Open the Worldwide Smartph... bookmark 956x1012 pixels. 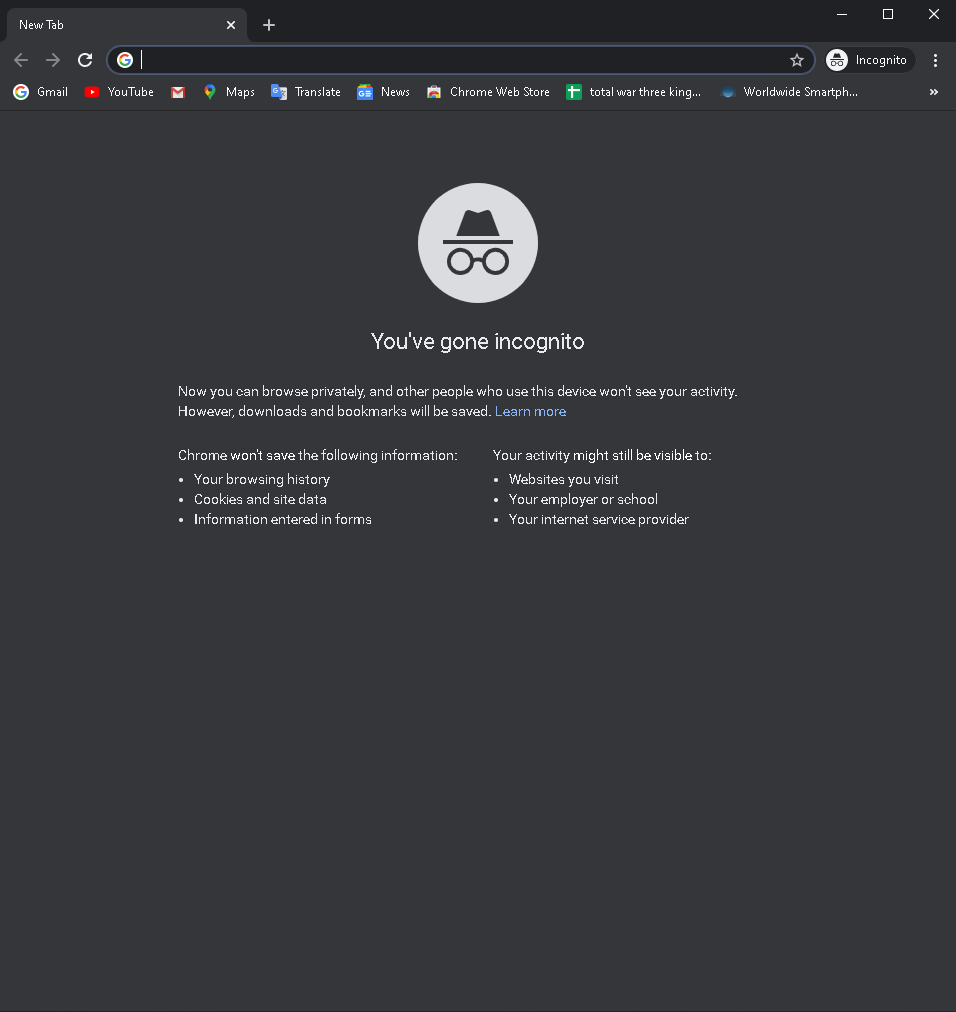[789, 92]
